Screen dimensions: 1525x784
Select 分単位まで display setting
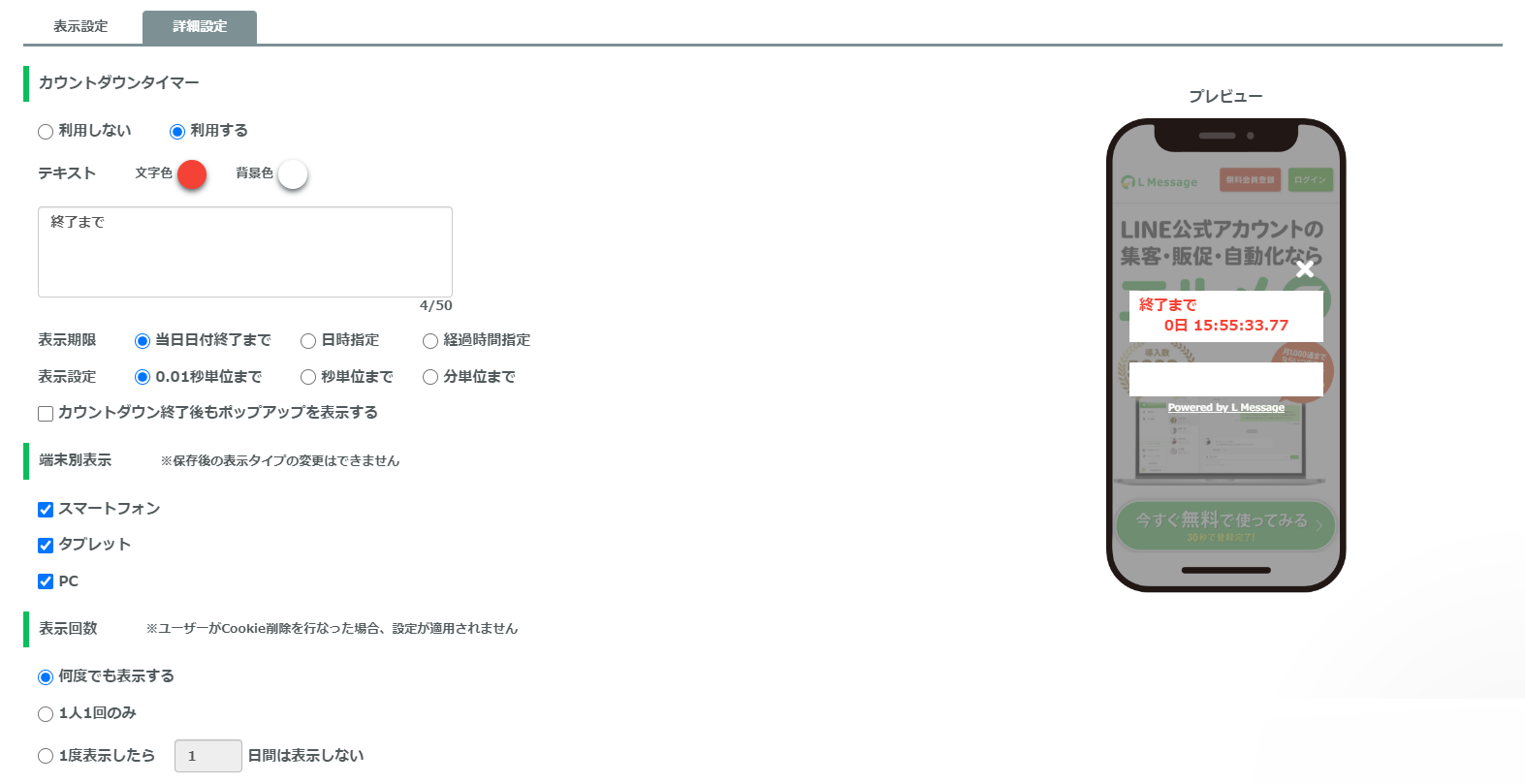click(x=430, y=378)
